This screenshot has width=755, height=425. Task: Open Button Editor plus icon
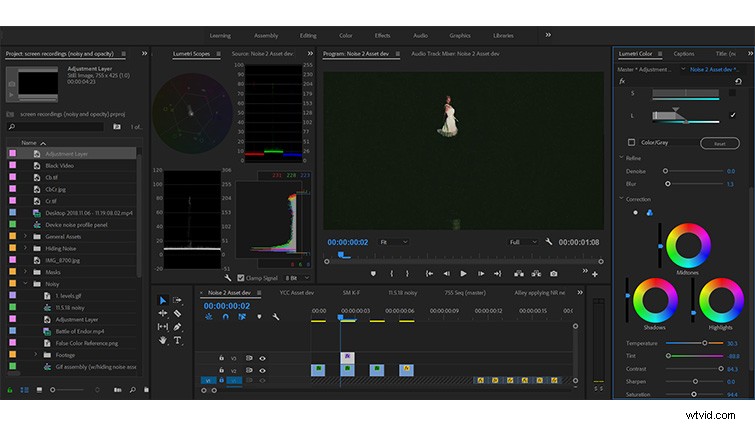coord(595,274)
